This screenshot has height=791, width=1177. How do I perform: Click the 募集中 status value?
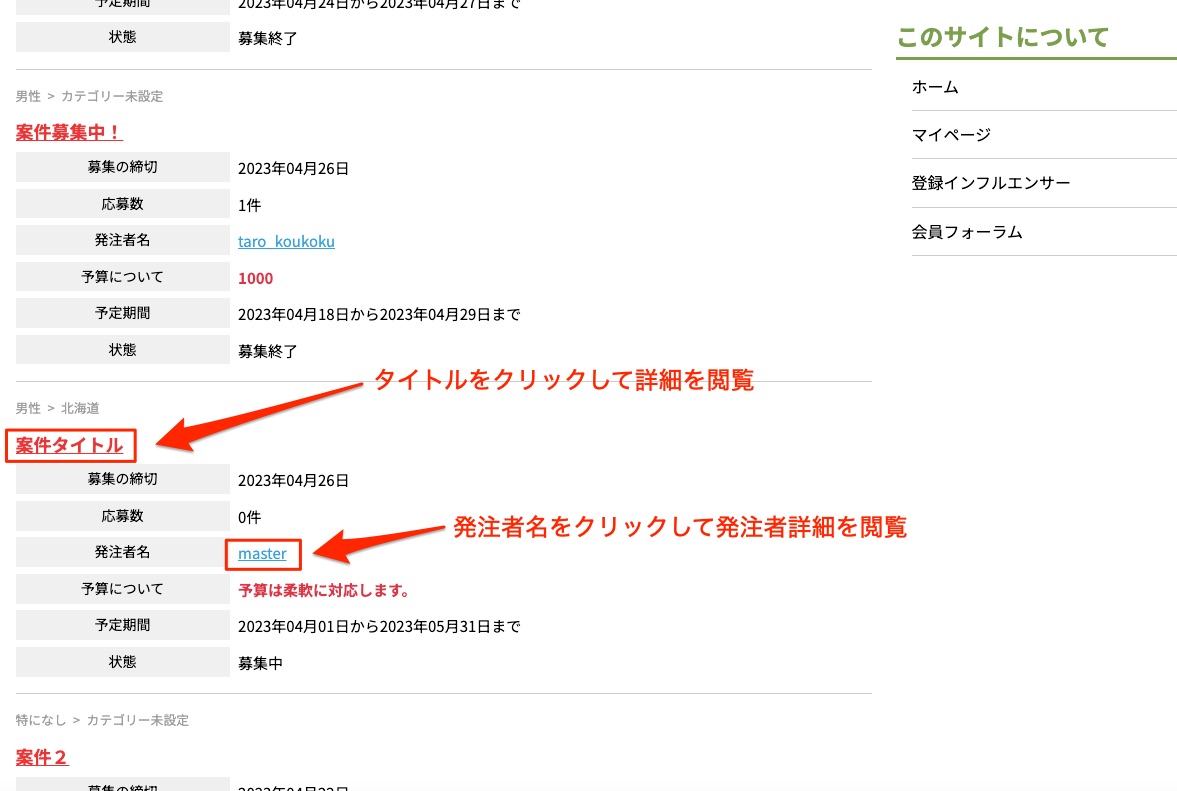point(260,663)
